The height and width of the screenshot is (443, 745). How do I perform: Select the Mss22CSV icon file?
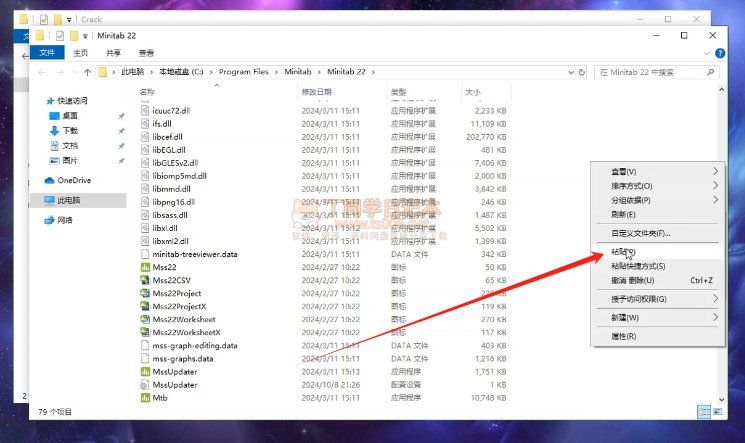tap(145, 280)
